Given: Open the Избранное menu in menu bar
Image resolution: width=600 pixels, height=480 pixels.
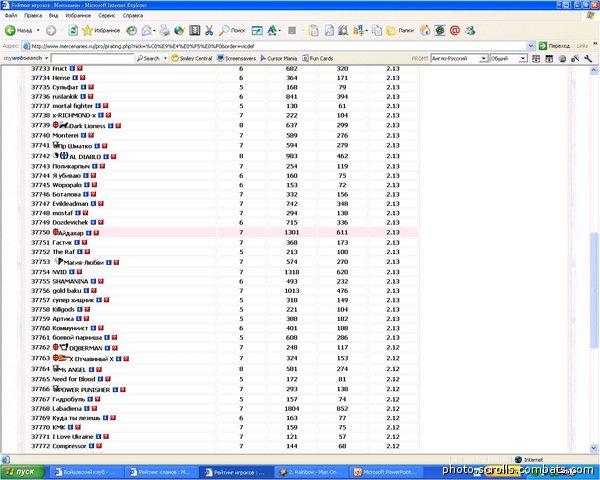Looking at the screenshot, I should [78, 15].
